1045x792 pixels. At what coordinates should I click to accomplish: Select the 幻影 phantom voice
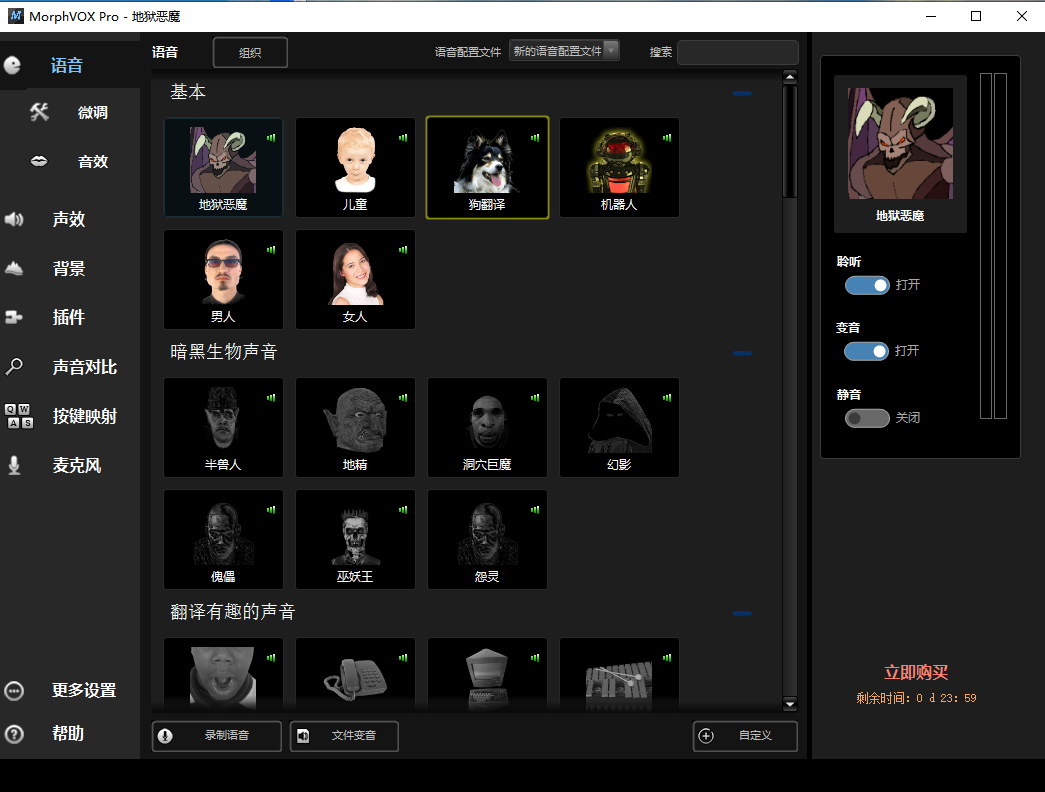[619, 427]
